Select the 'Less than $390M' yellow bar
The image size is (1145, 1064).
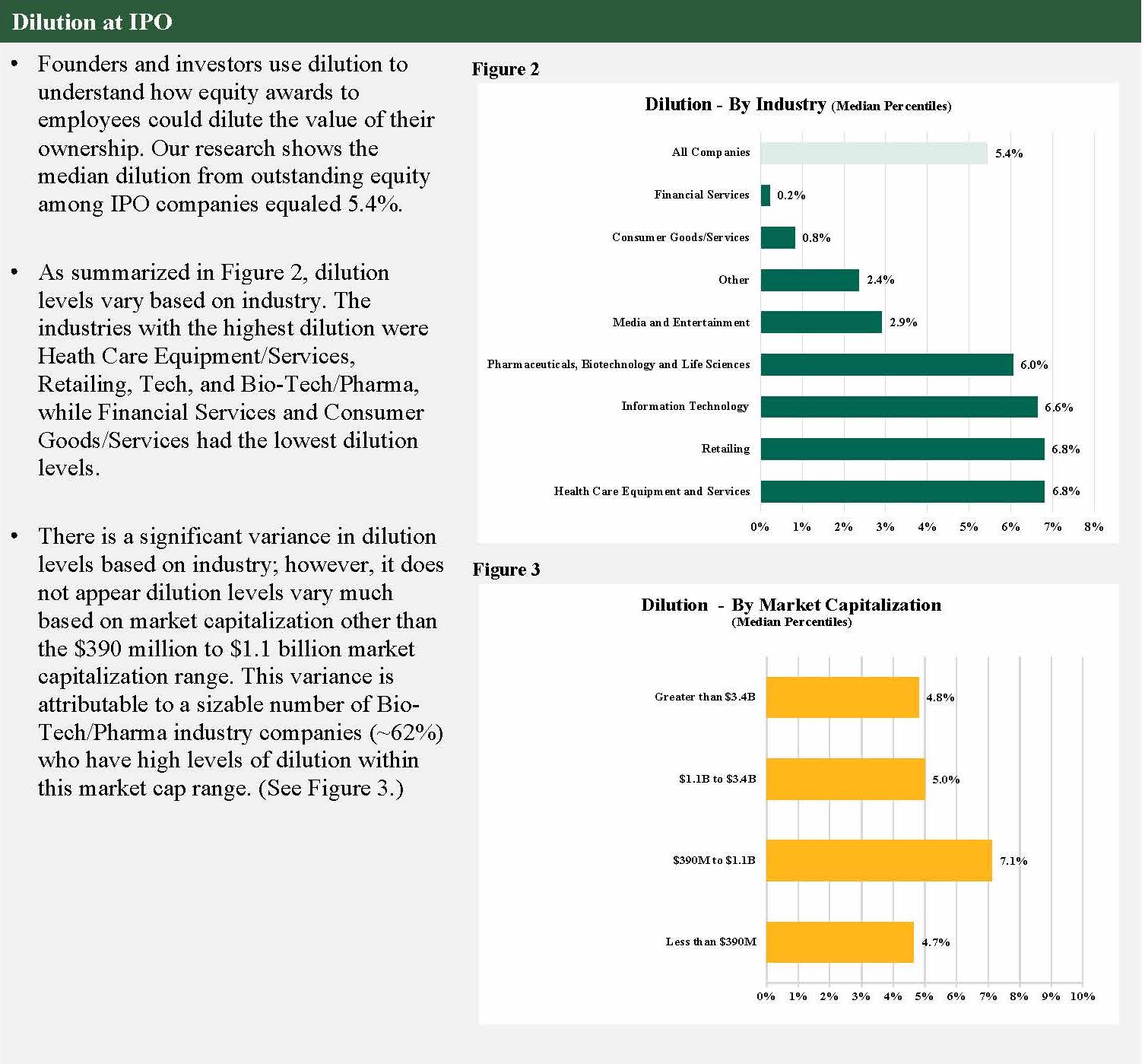pyautogui.click(x=839, y=942)
